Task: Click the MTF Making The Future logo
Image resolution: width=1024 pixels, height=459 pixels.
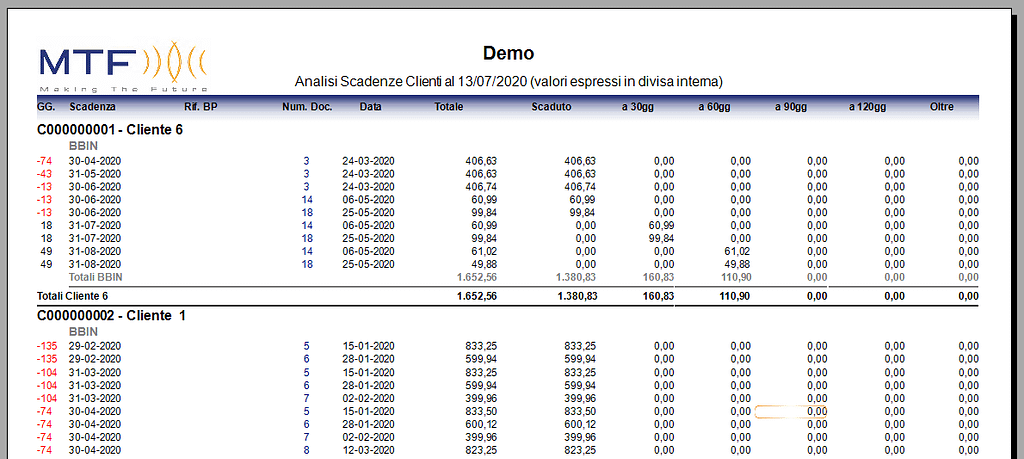Action: tap(123, 67)
